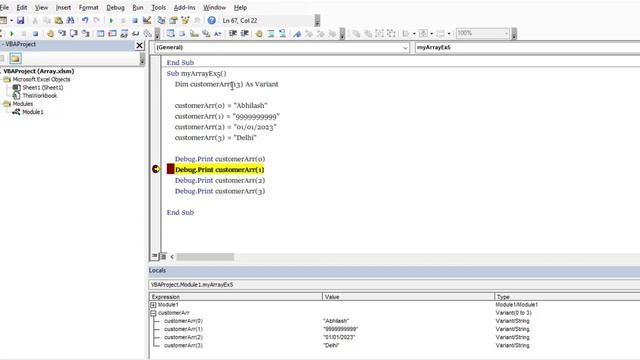Comment Block icon in Edit toolbar
This screenshot has height=360, width=640.
[271, 33]
